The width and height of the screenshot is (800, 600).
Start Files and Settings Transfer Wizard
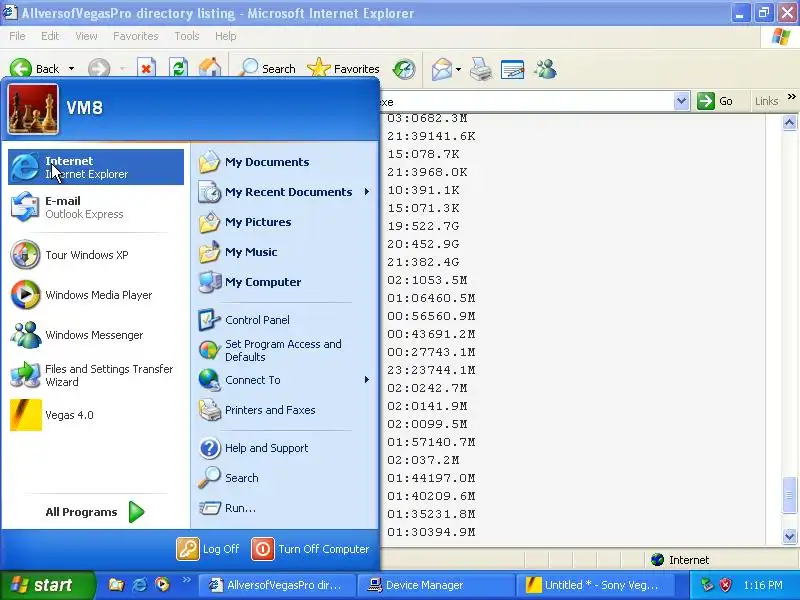point(96,375)
